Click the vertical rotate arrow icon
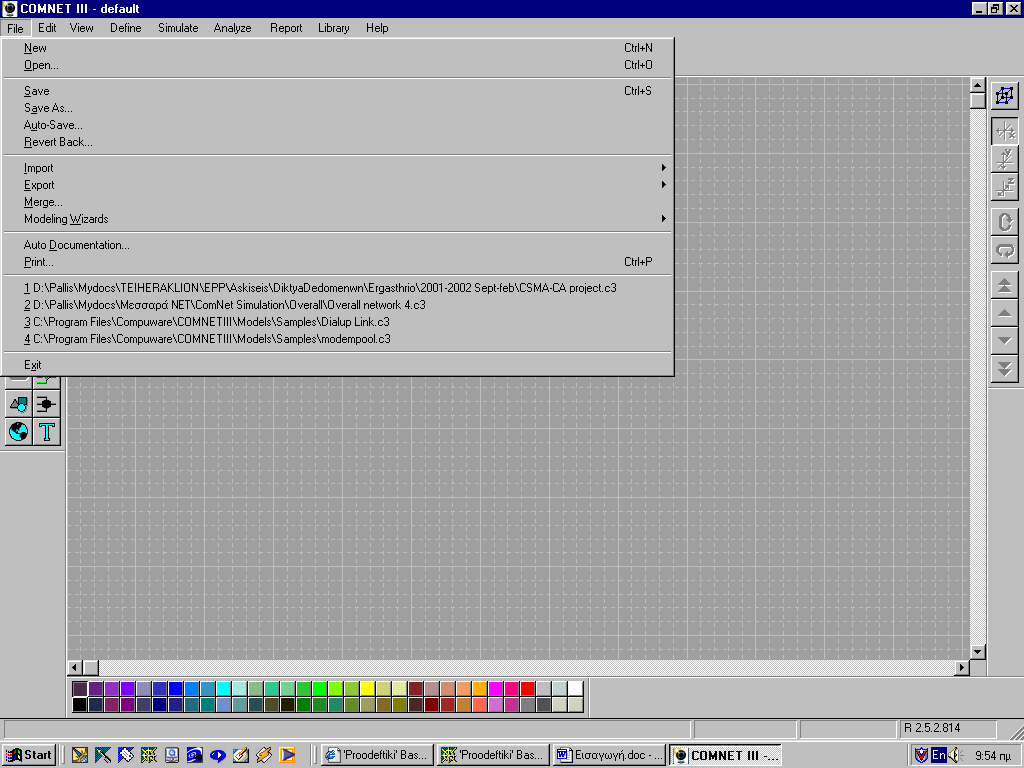 tap(1004, 222)
